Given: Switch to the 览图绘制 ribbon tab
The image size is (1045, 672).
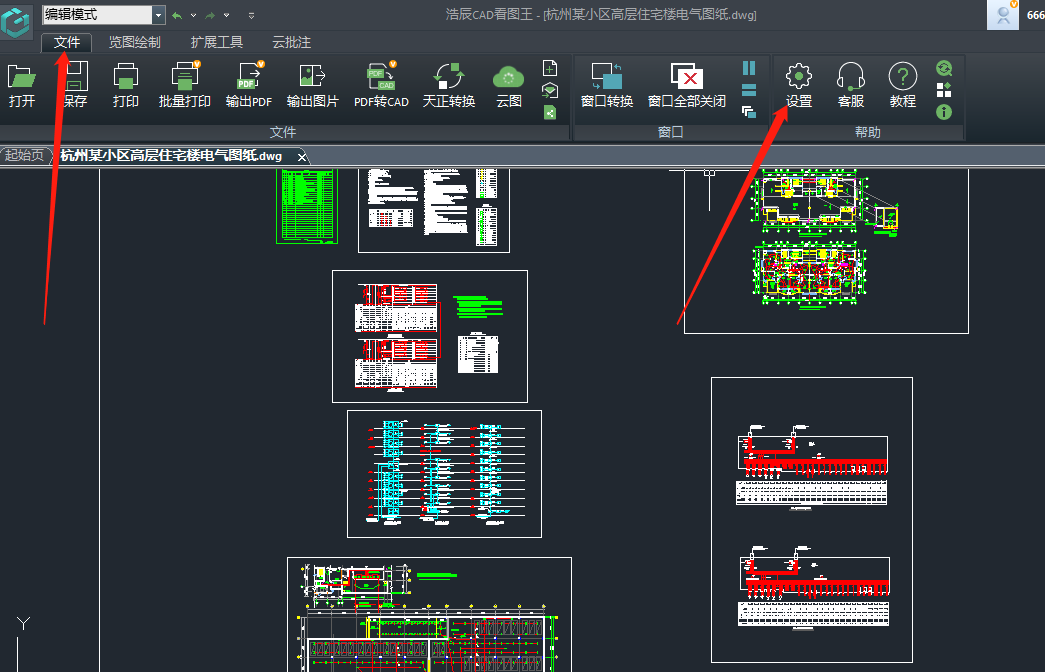Looking at the screenshot, I should [x=134, y=43].
